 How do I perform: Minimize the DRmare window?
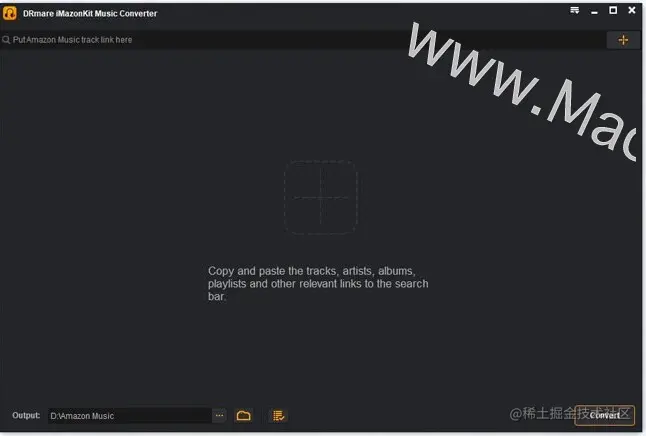pyautogui.click(x=594, y=12)
